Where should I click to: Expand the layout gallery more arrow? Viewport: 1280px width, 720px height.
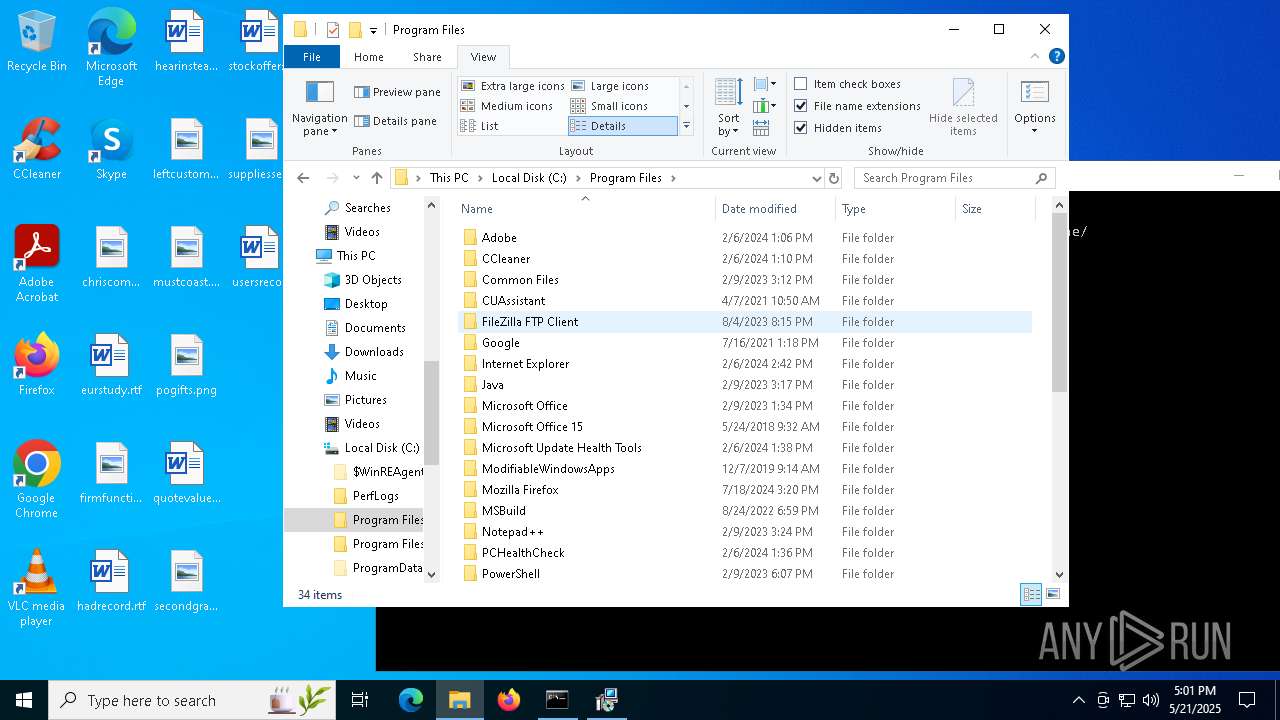click(686, 126)
